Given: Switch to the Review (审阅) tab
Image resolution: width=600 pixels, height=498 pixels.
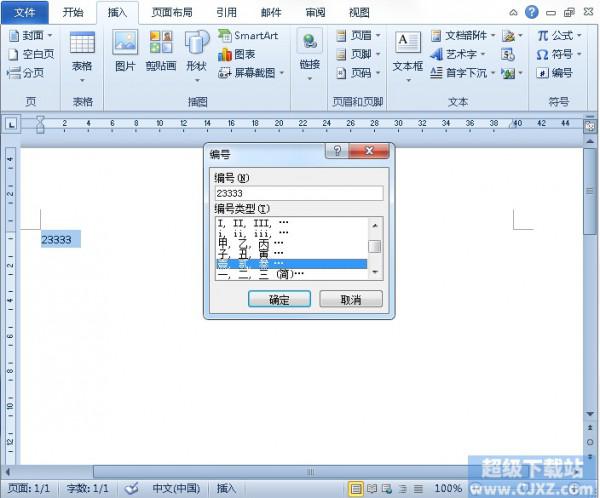Looking at the screenshot, I should click(315, 13).
